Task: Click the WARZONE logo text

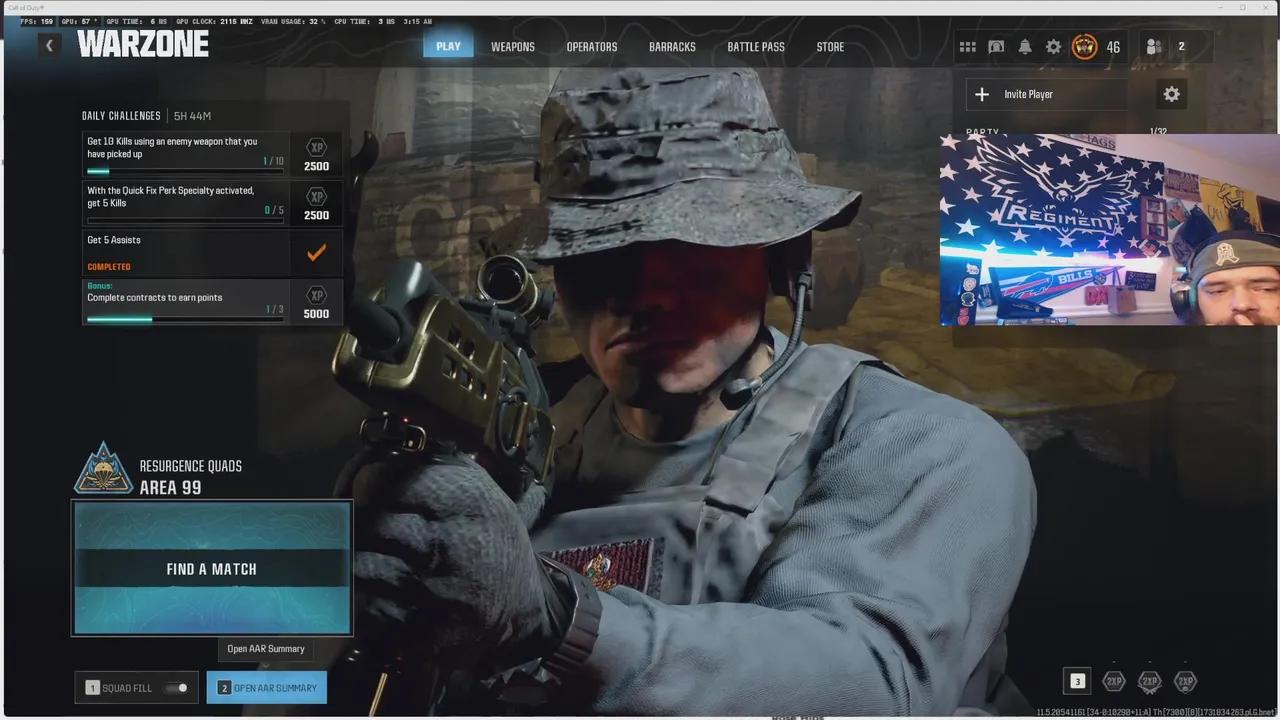Action: coord(143,44)
